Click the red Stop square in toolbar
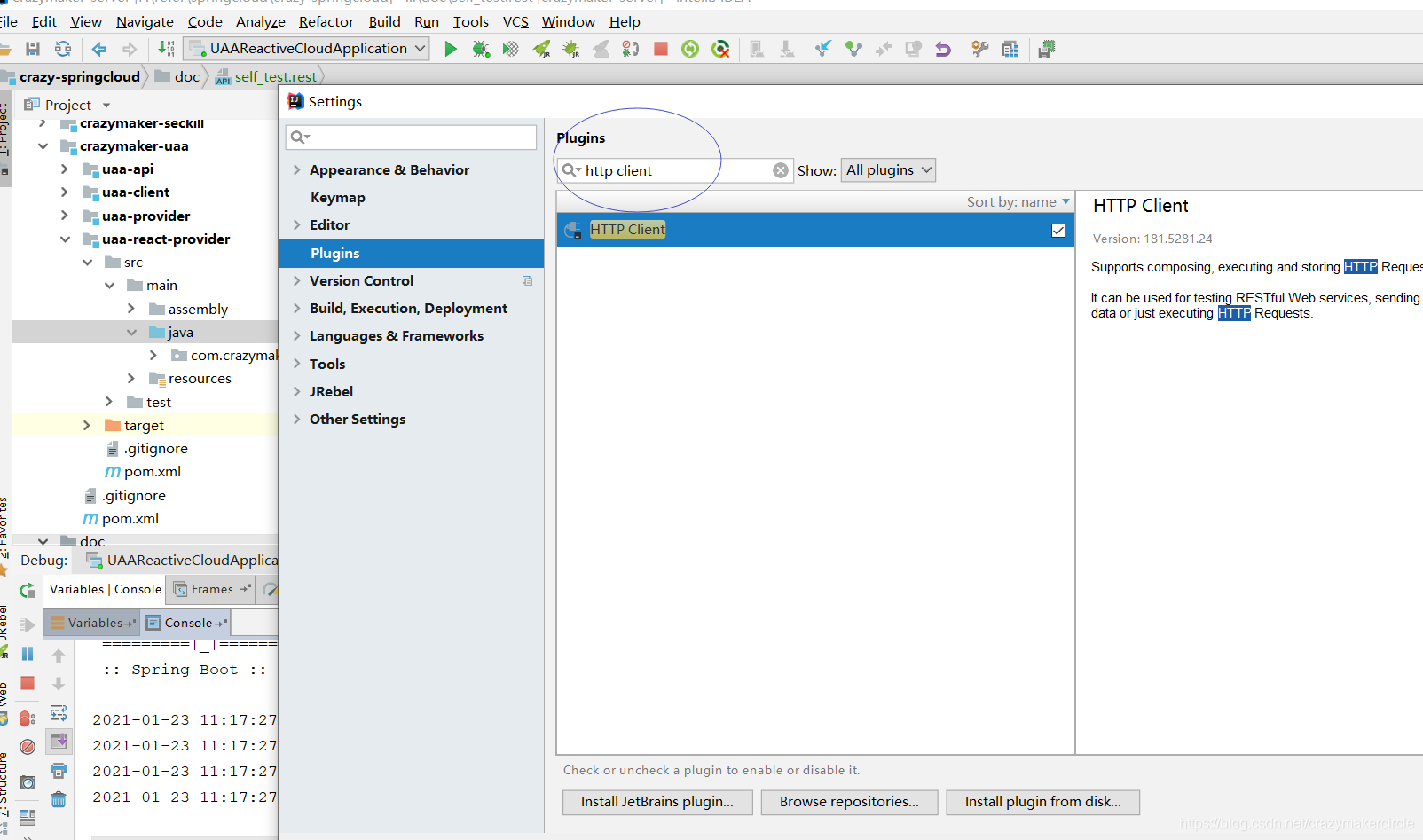 (661, 49)
